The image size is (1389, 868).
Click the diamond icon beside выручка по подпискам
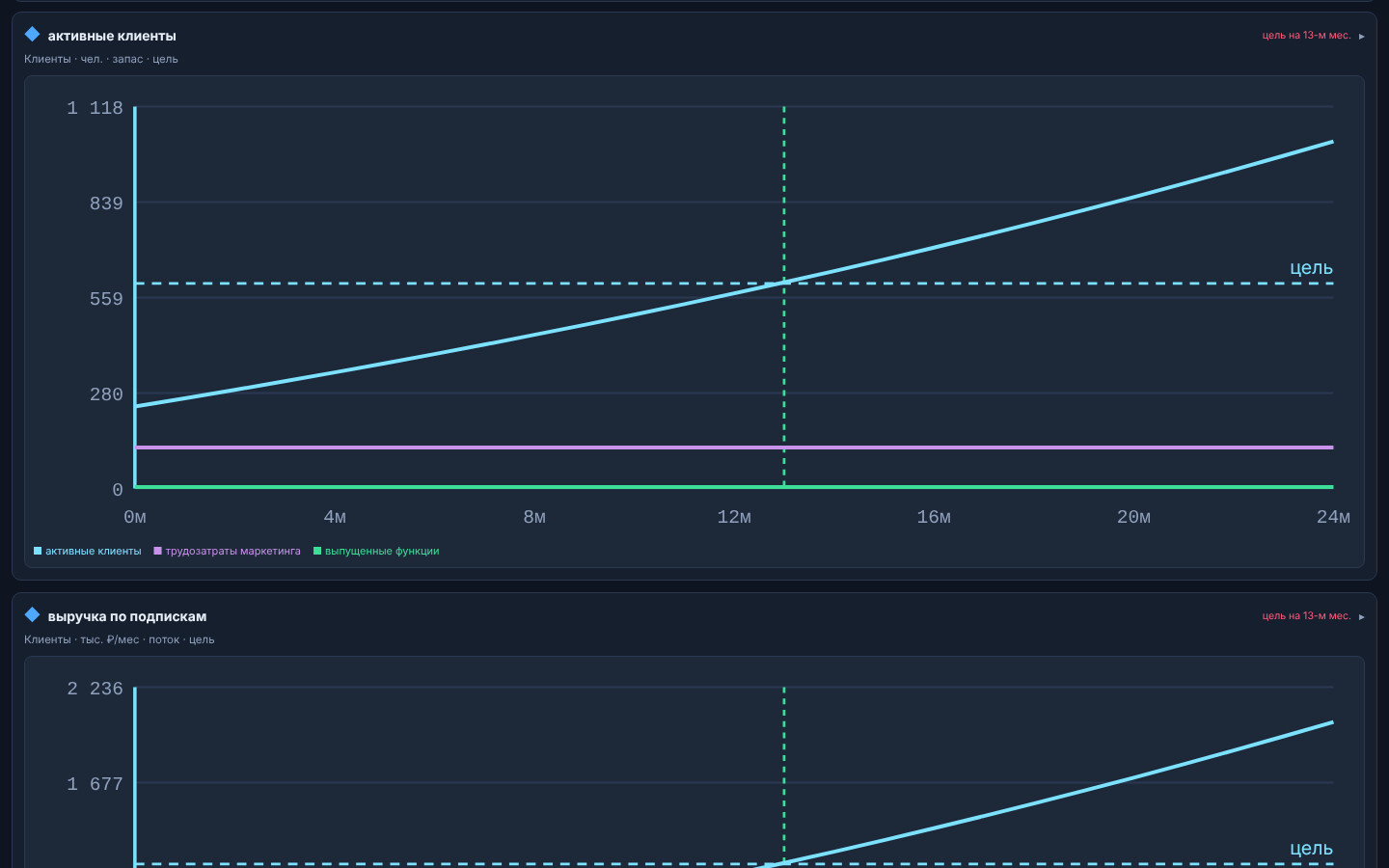tap(32, 615)
